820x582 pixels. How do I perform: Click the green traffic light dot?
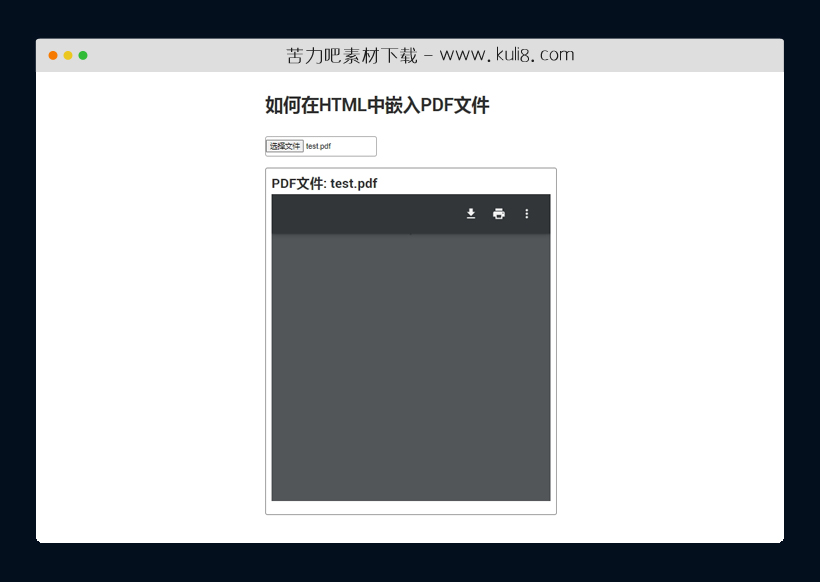click(84, 56)
